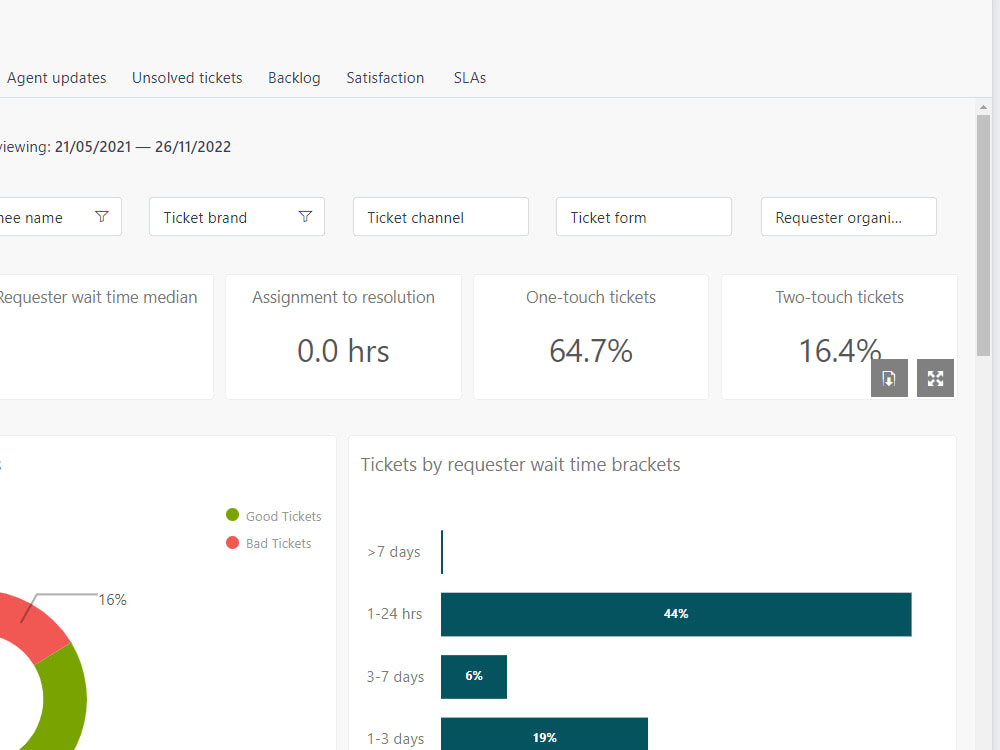
Task: Select the Assignment to resolution metric card
Action: (343, 337)
